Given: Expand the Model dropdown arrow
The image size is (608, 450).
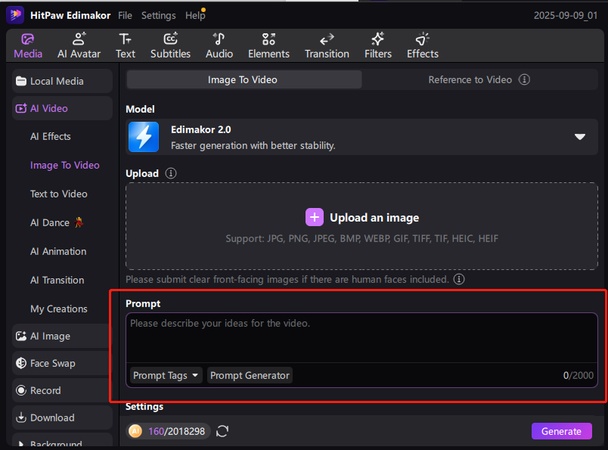Looking at the screenshot, I should tap(580, 137).
